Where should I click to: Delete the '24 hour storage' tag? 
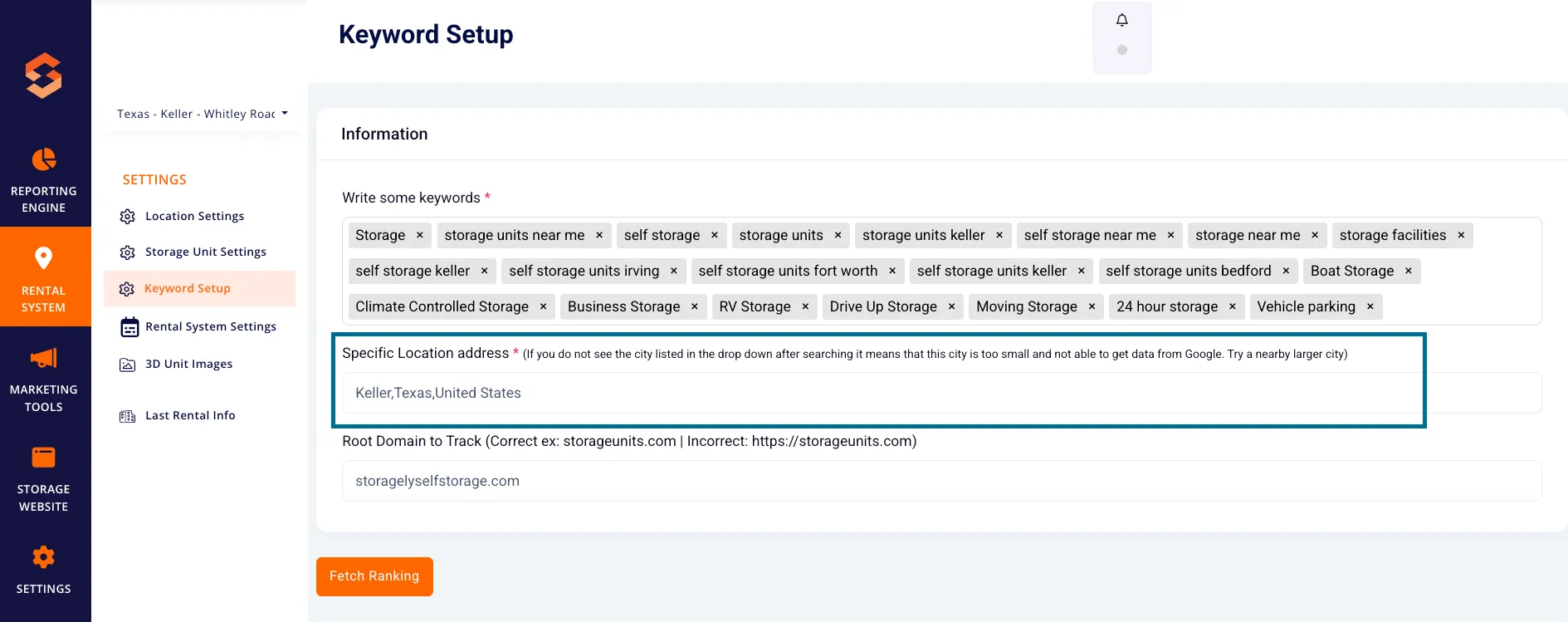tap(1233, 306)
